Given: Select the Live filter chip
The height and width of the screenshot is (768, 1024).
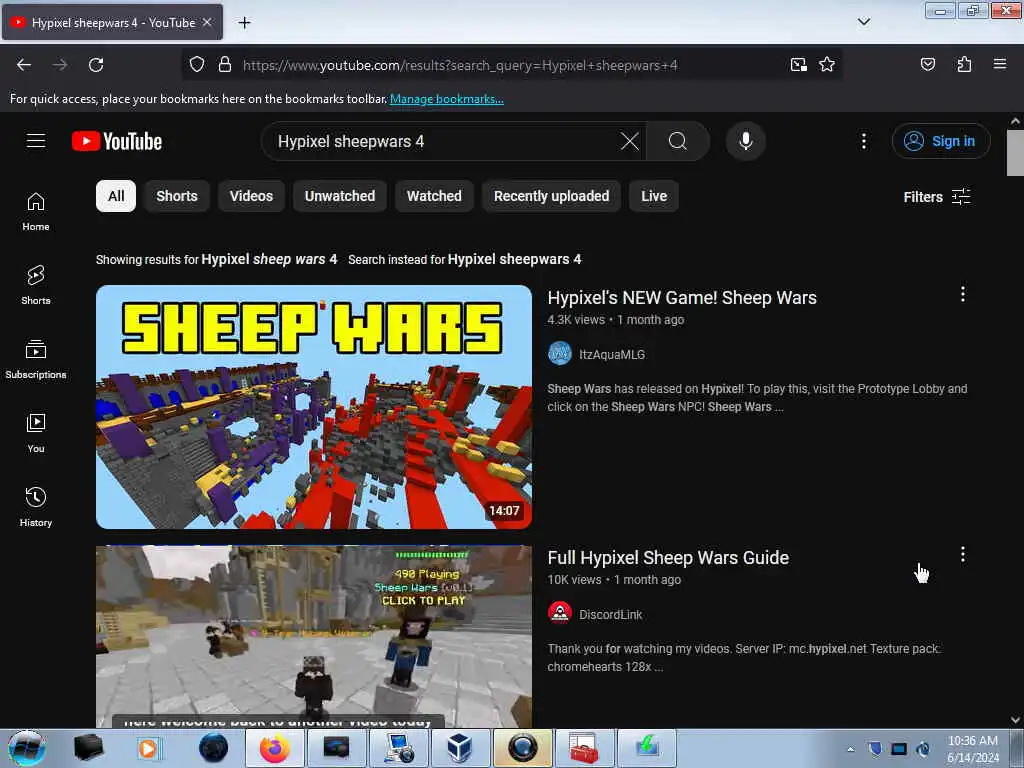Looking at the screenshot, I should coord(654,196).
